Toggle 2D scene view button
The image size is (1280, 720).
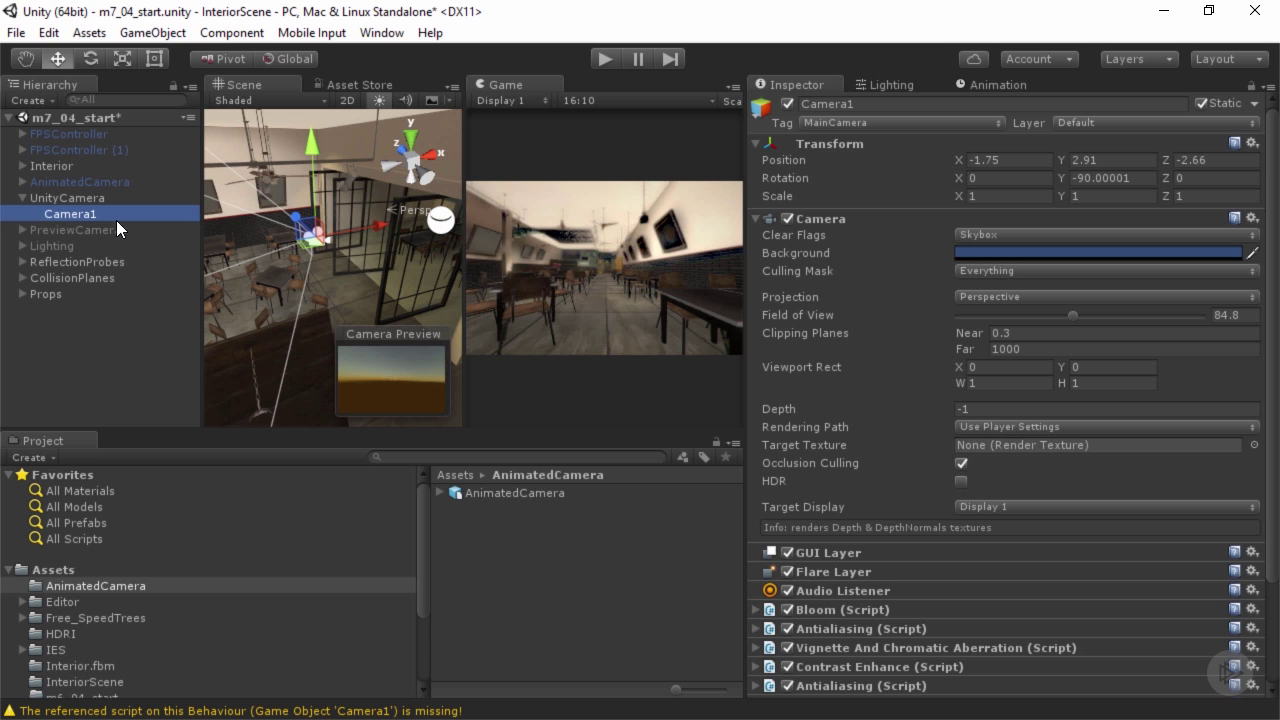(x=348, y=101)
